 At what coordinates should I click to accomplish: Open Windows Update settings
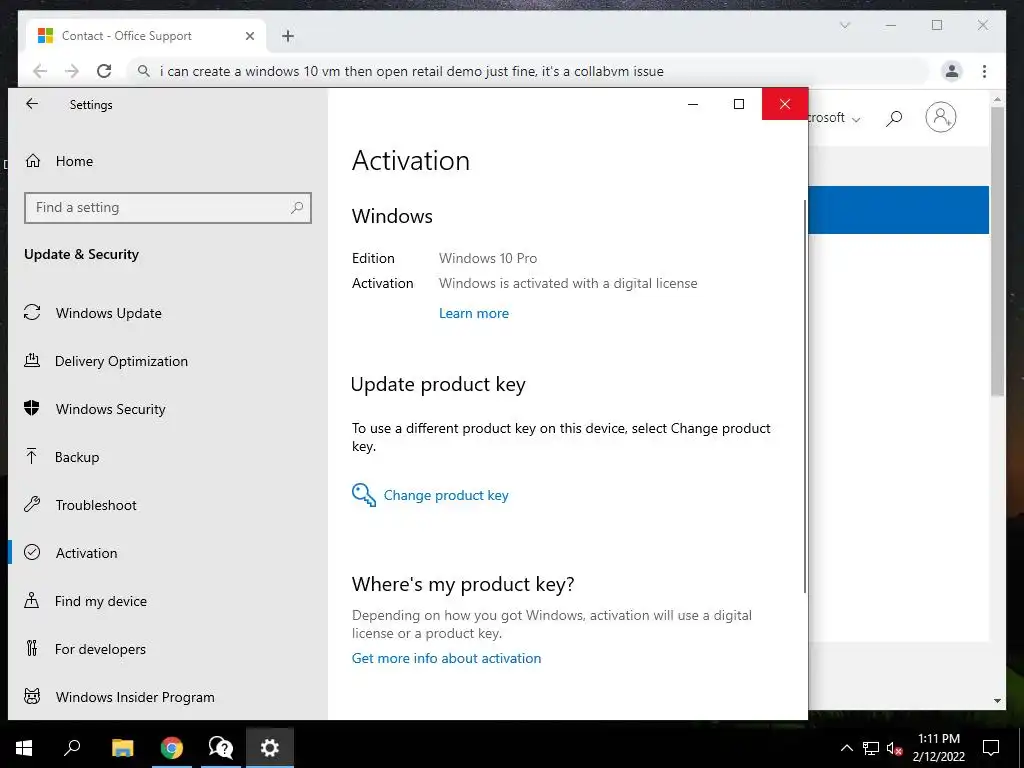tap(168, 313)
